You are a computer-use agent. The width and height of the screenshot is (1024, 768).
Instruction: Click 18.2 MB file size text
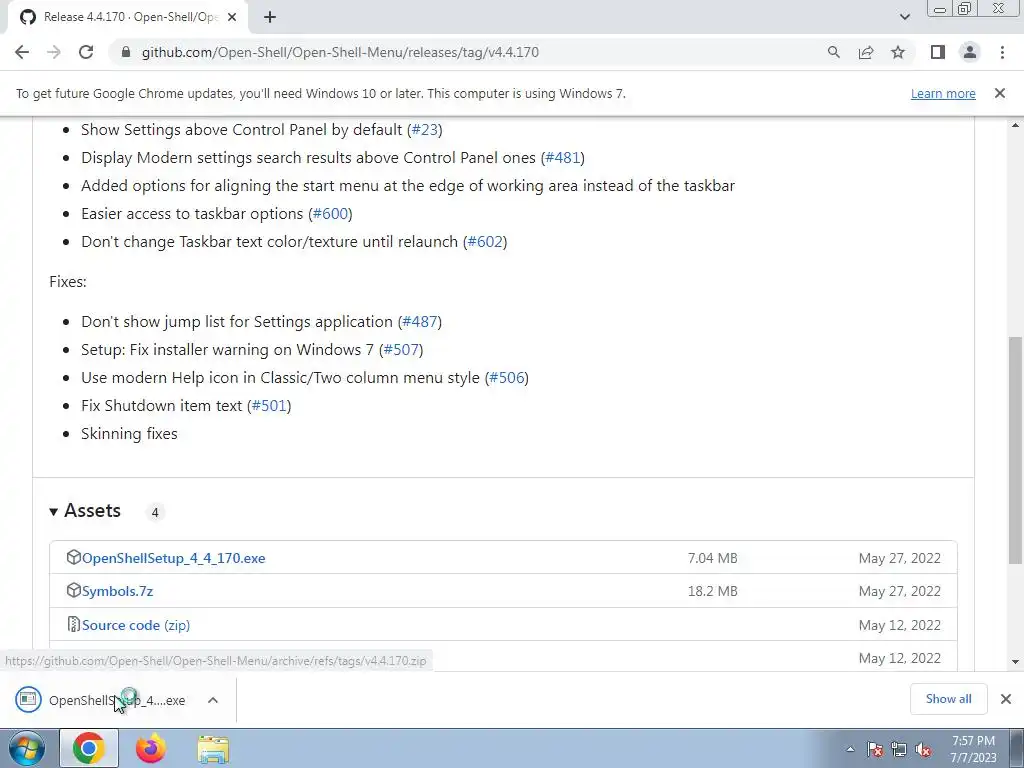[x=712, y=591]
